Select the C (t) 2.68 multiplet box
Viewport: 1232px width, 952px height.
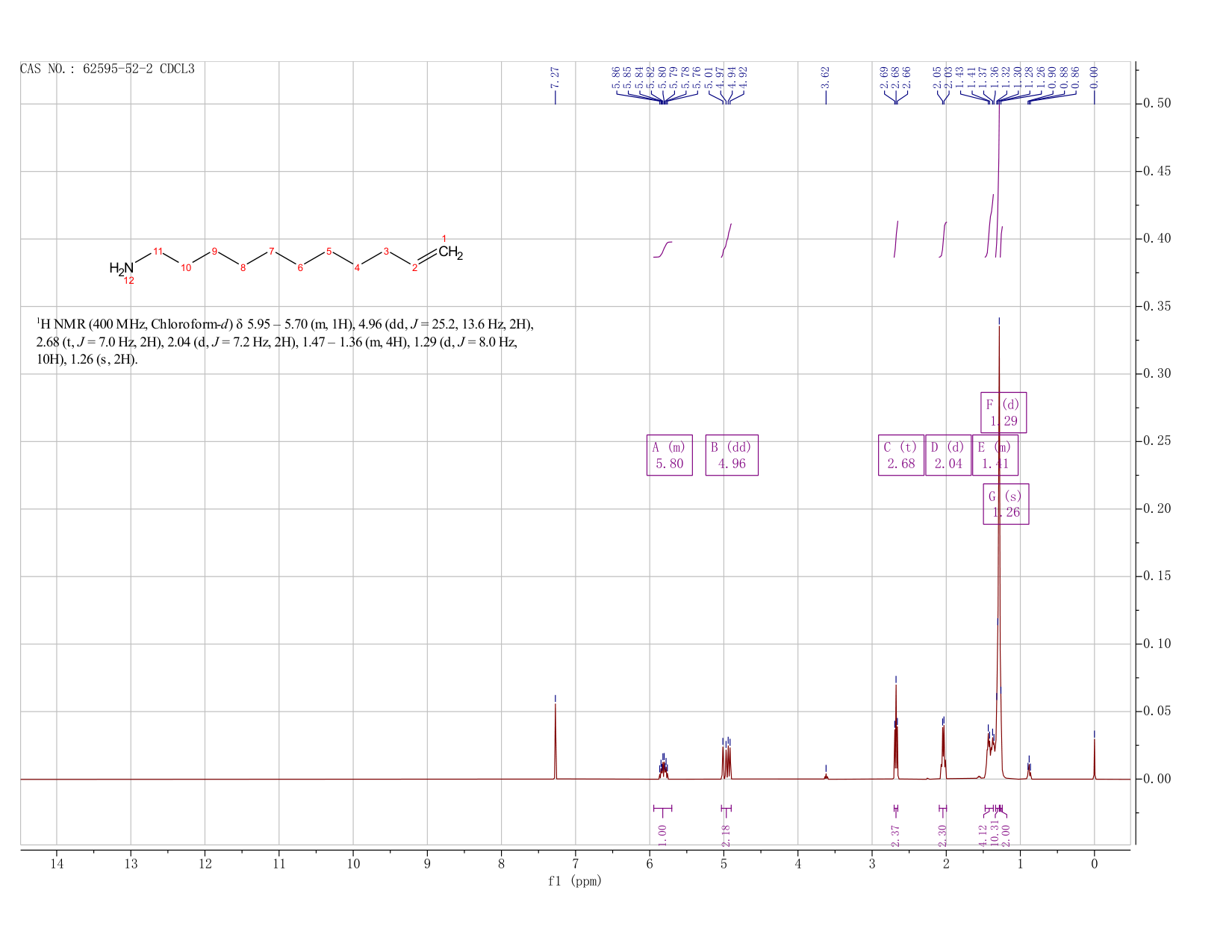tap(901, 455)
